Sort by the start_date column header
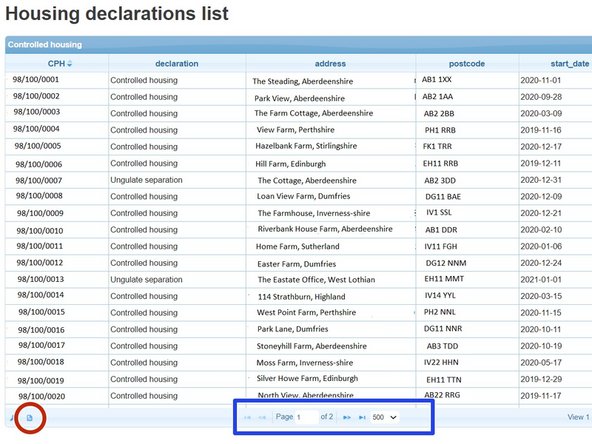 coord(569,63)
